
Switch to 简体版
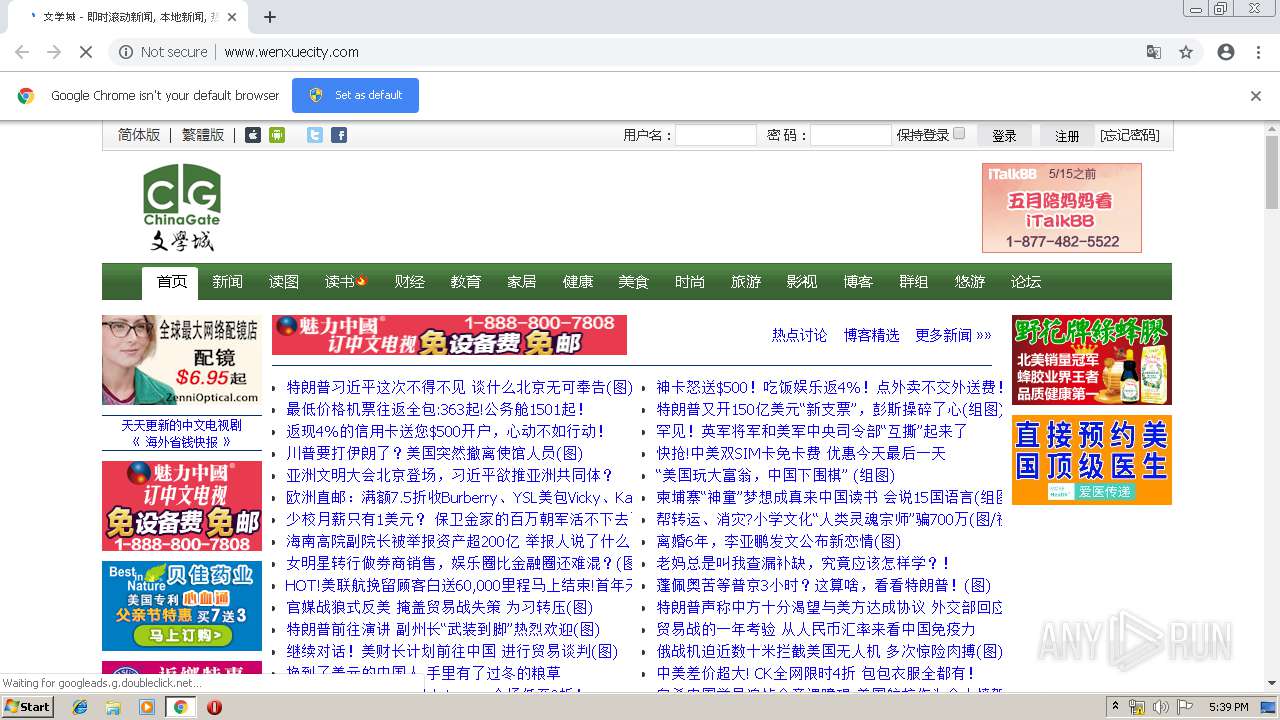139,135
